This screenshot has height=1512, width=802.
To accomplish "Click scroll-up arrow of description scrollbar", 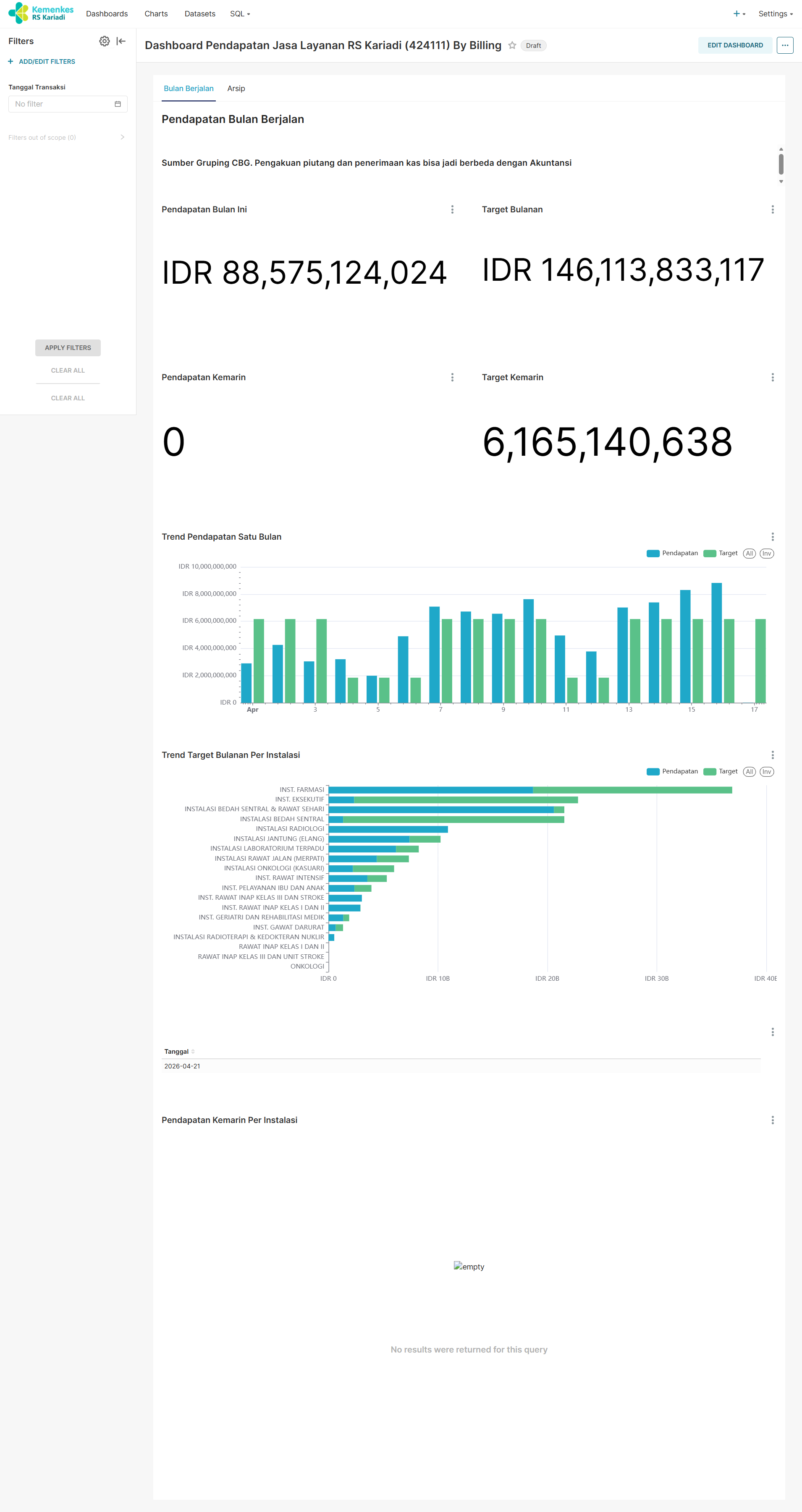I will (x=781, y=149).
